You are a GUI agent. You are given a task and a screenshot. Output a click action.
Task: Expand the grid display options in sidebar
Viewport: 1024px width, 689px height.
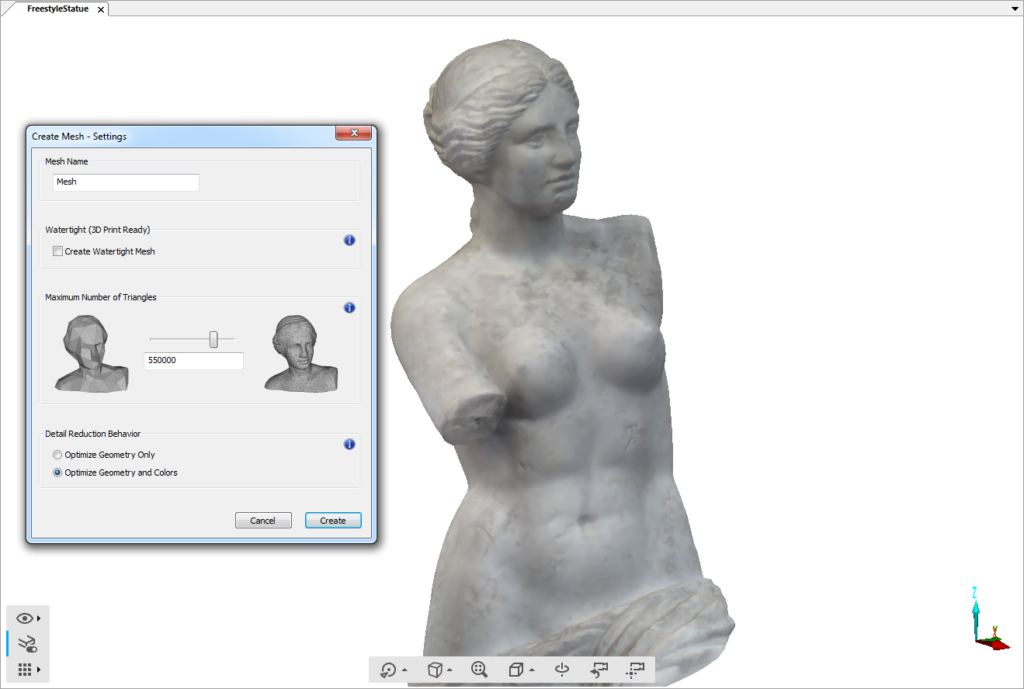point(26,667)
